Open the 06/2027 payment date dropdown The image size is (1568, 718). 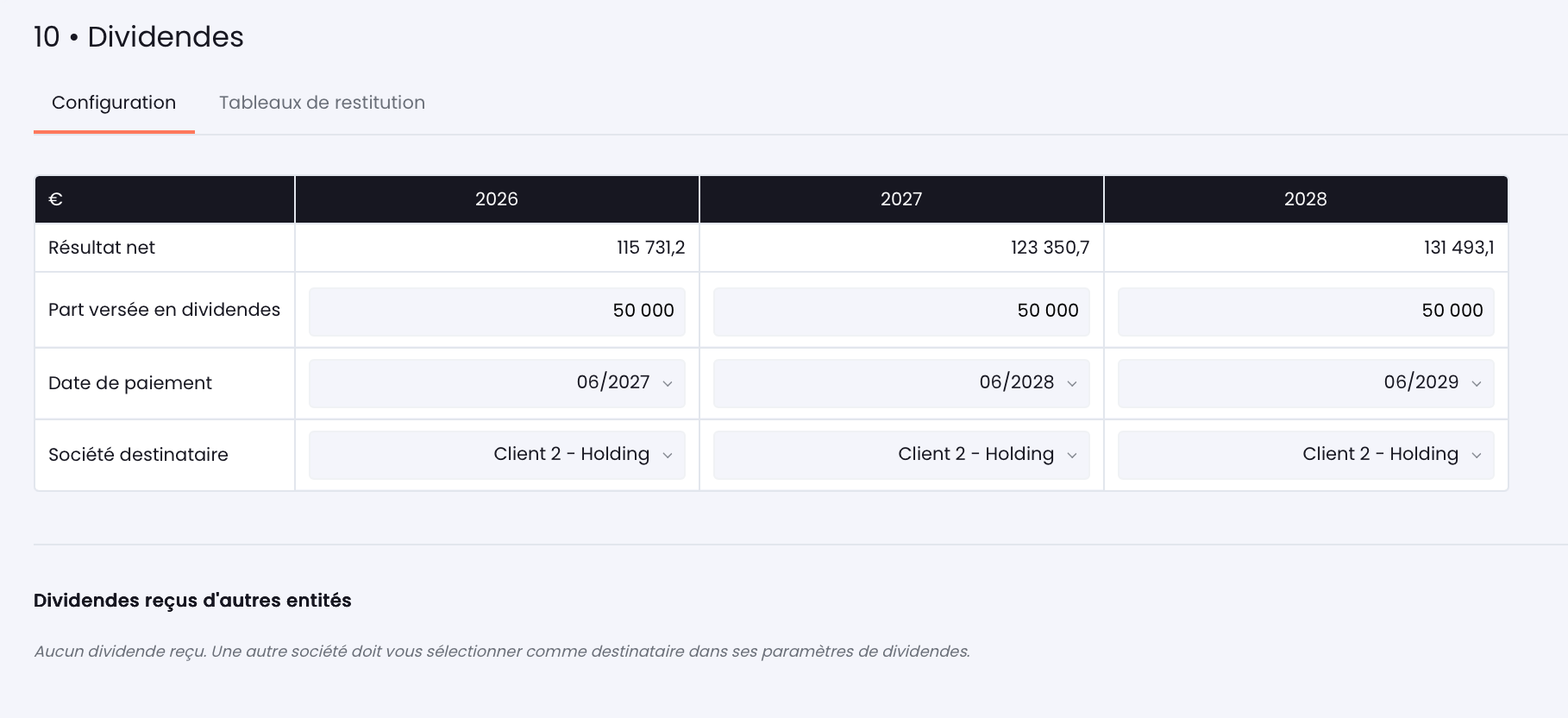497,383
